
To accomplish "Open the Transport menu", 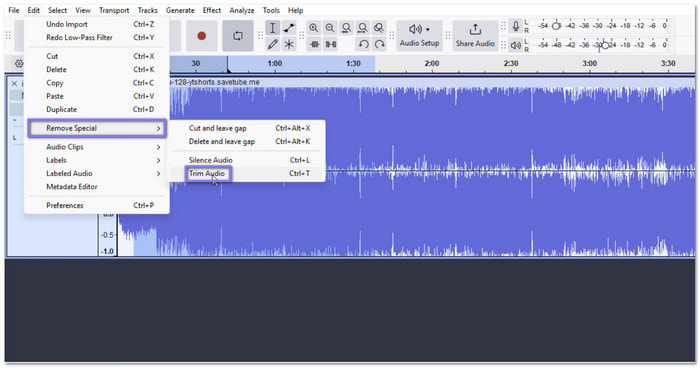I will point(114,10).
